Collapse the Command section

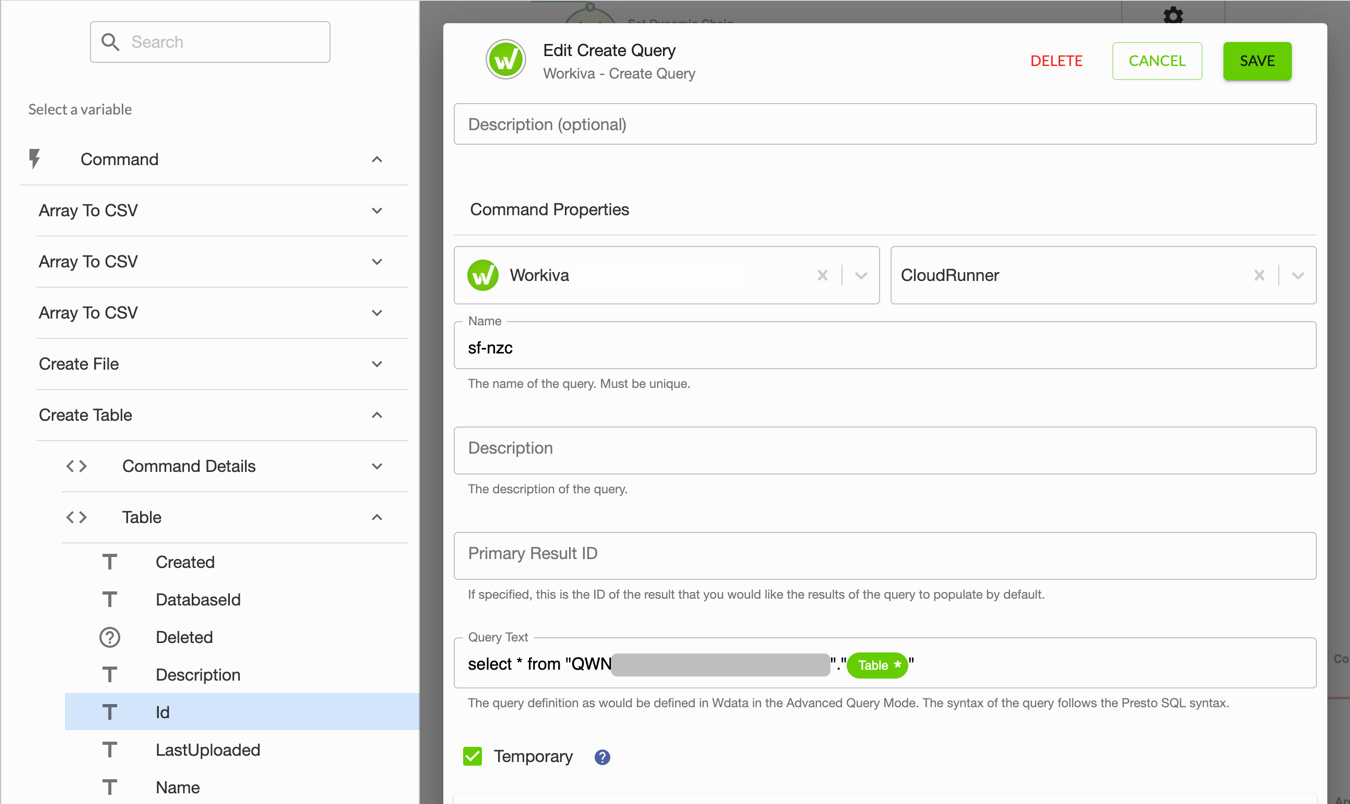377,159
